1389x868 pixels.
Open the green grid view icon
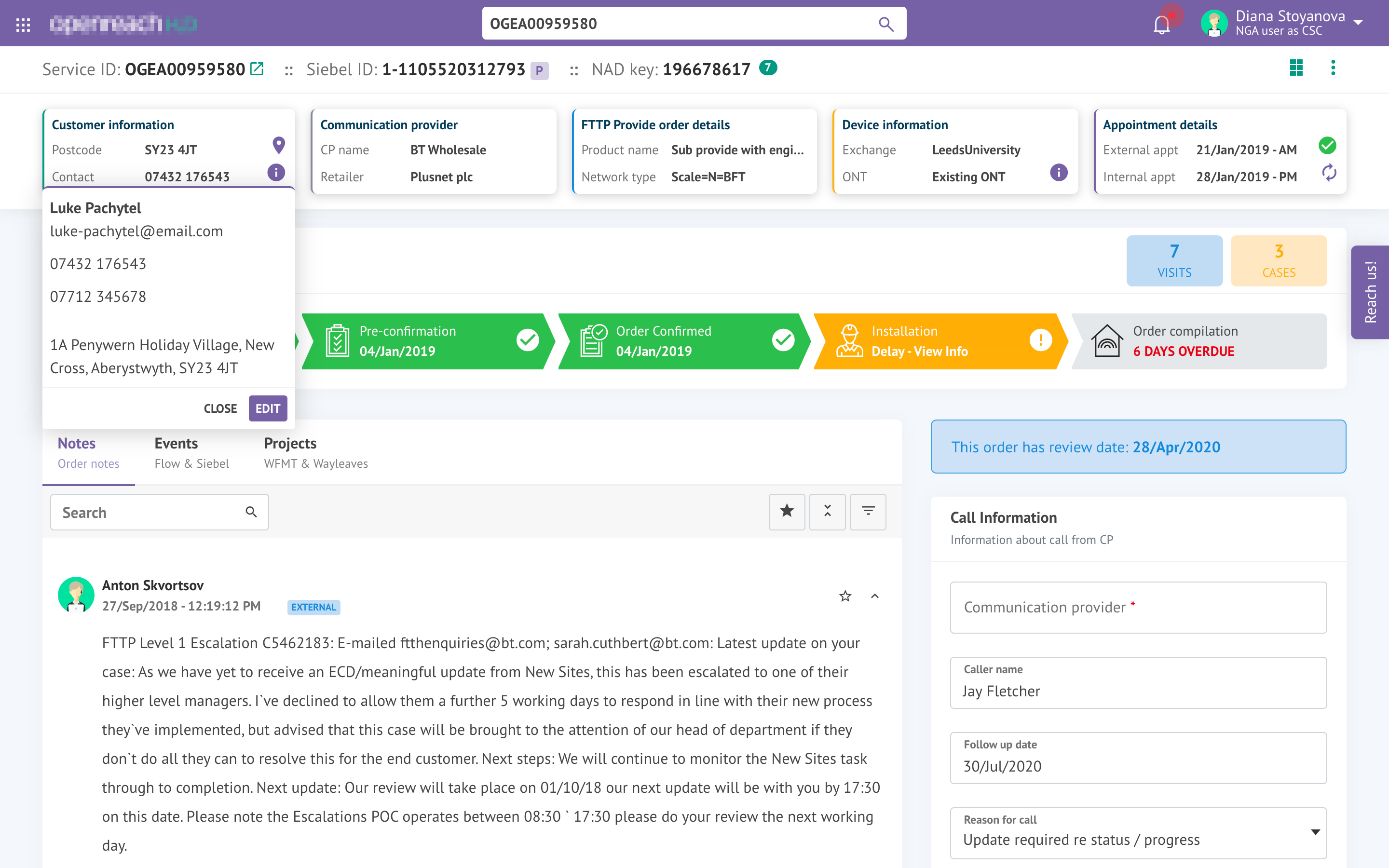(x=1296, y=68)
